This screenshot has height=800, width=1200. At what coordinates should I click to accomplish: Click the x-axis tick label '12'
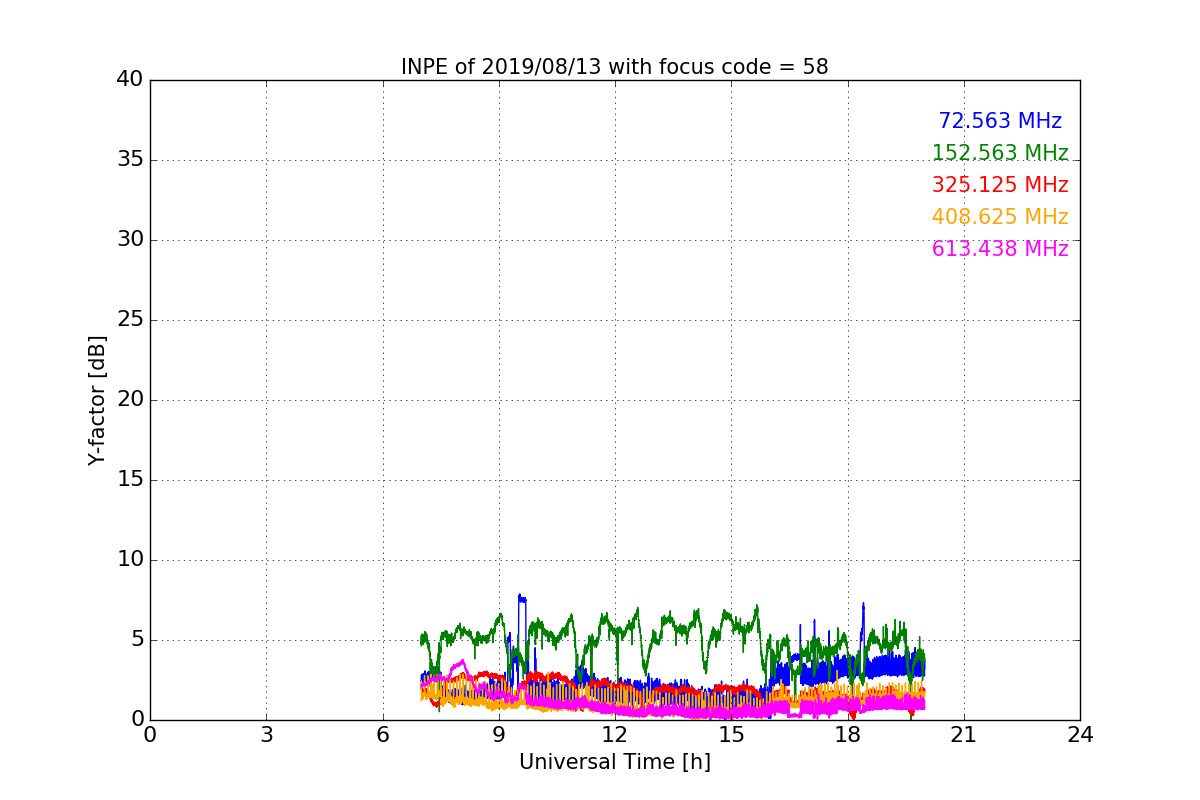point(615,735)
